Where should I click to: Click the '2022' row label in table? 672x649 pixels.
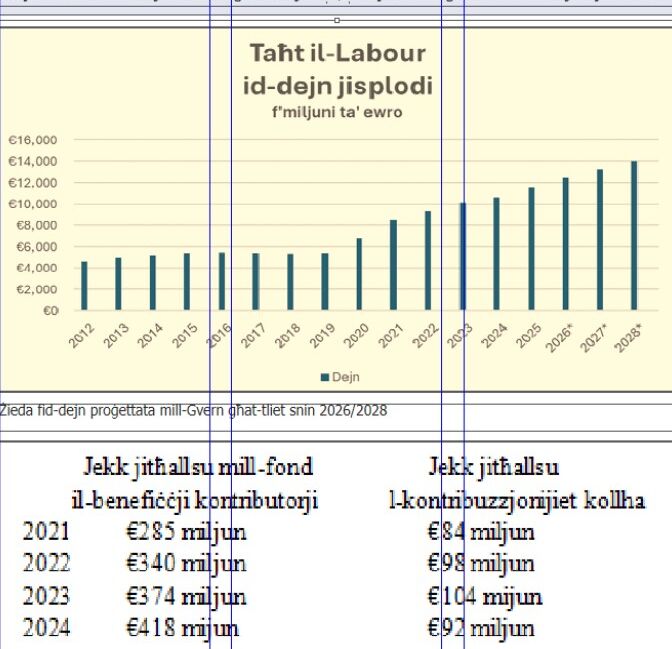click(x=46, y=564)
